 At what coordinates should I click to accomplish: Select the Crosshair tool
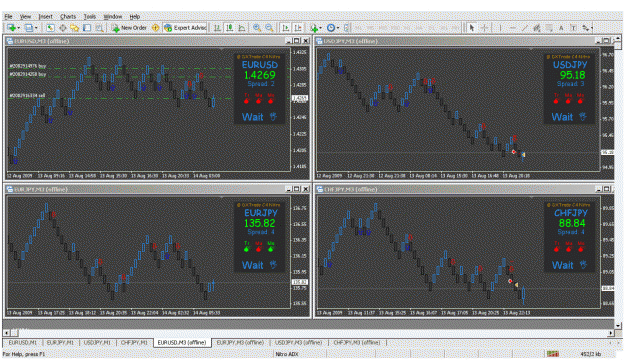coord(484,28)
